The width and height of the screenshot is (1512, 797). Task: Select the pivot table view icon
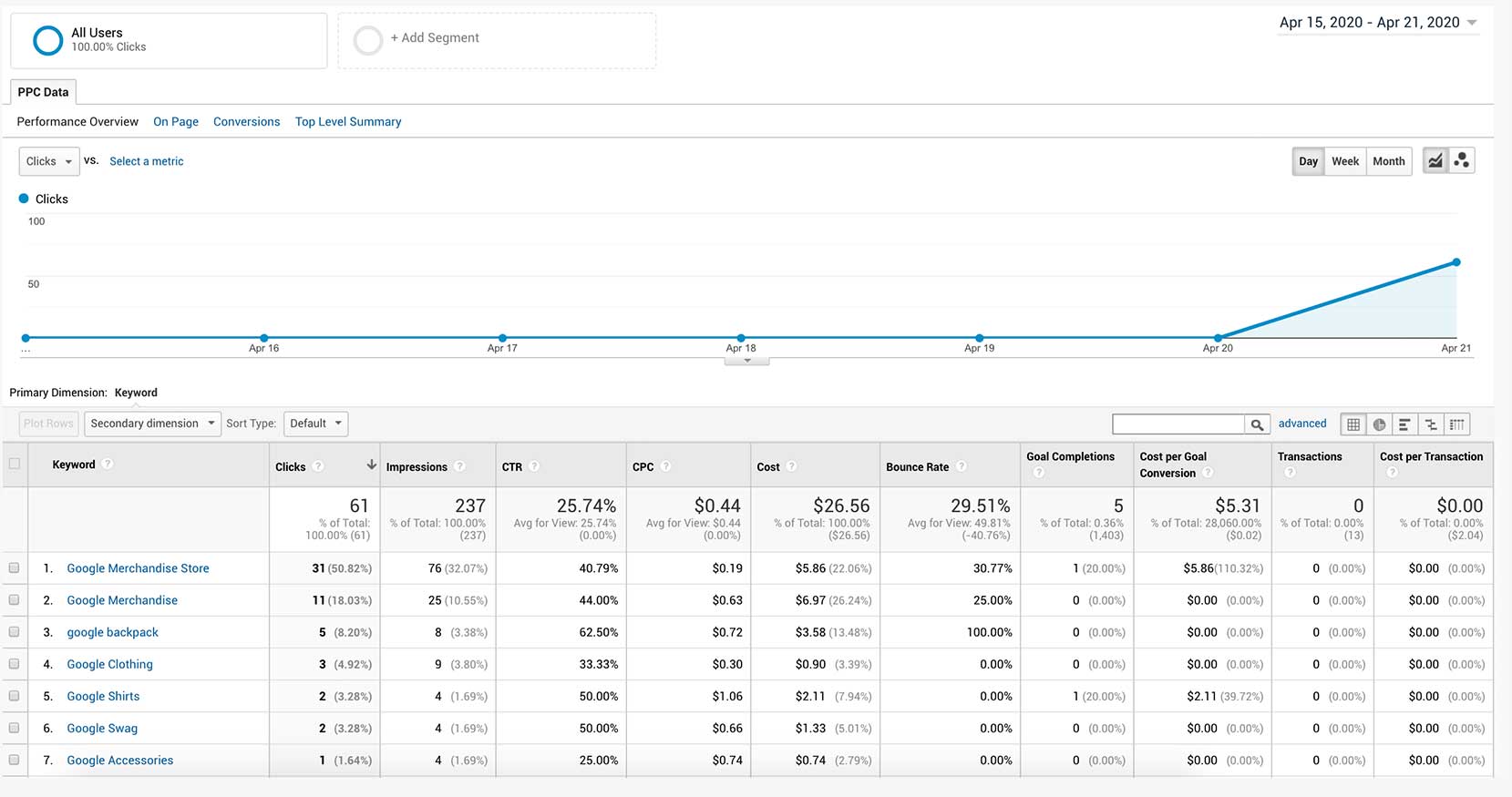[1457, 424]
